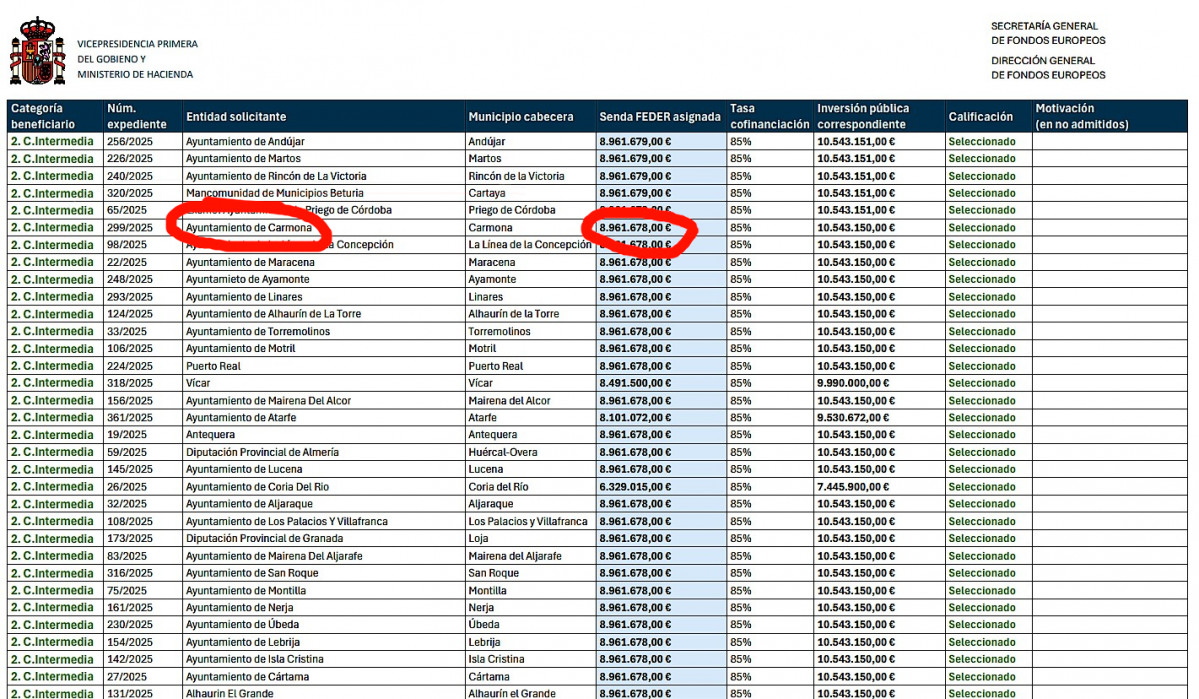Click the 'Calificación' column header
This screenshot has height=699, width=1199.
(x=980, y=117)
